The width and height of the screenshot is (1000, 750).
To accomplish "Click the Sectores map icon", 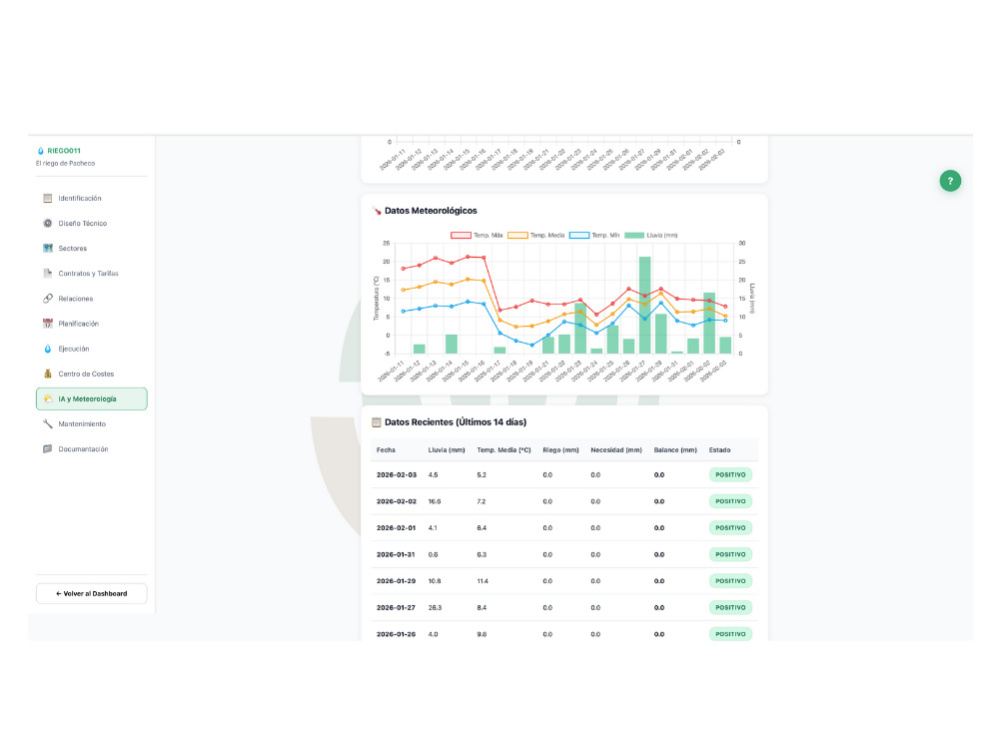I will (48, 248).
